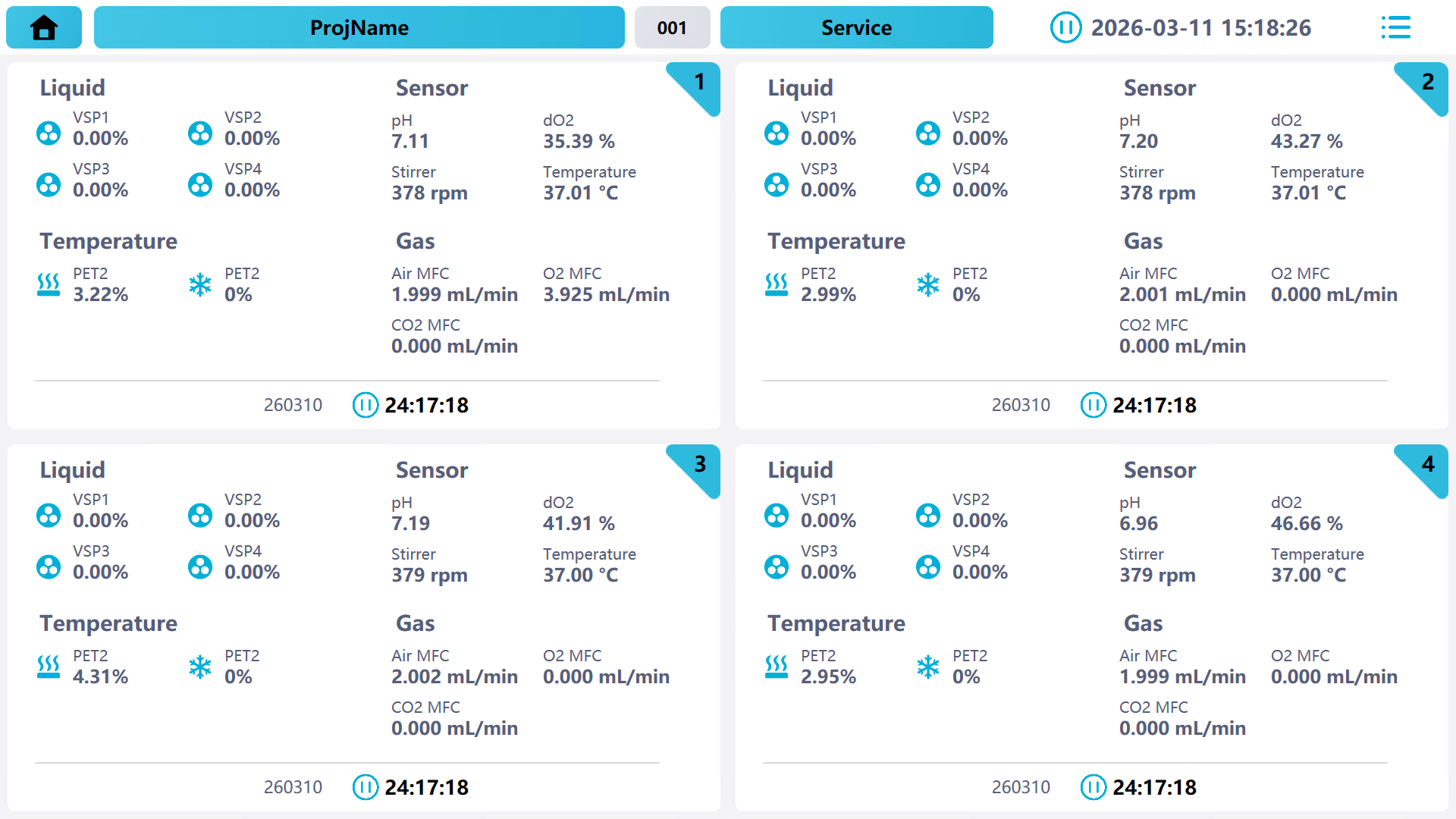Toggle pause on reactor 2 timer
Screen dimensions: 1456x819
pos(1093,405)
